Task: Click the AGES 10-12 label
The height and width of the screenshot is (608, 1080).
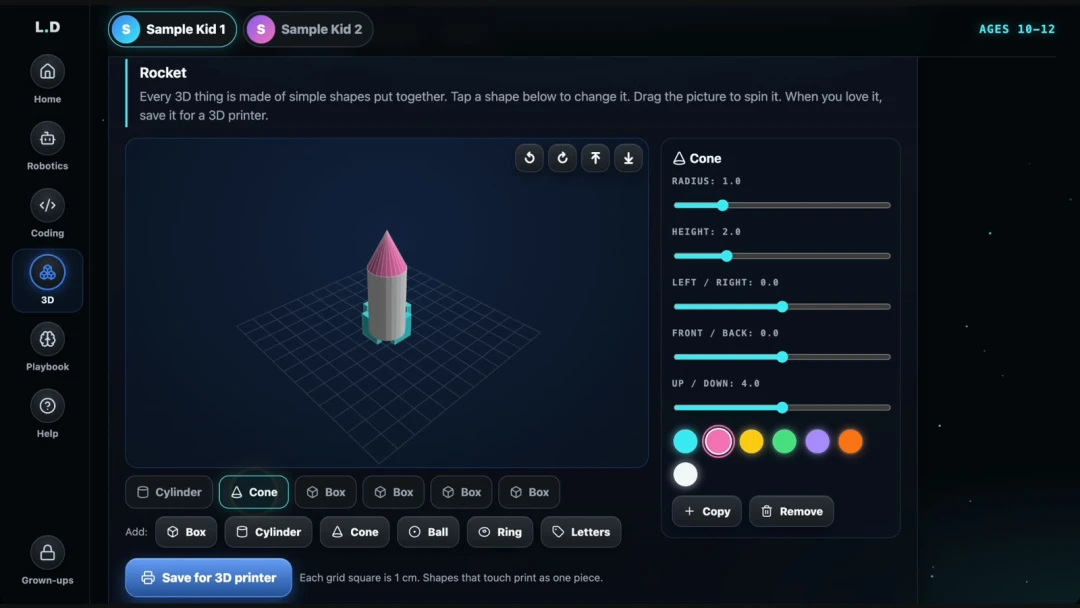Action: click(1017, 29)
